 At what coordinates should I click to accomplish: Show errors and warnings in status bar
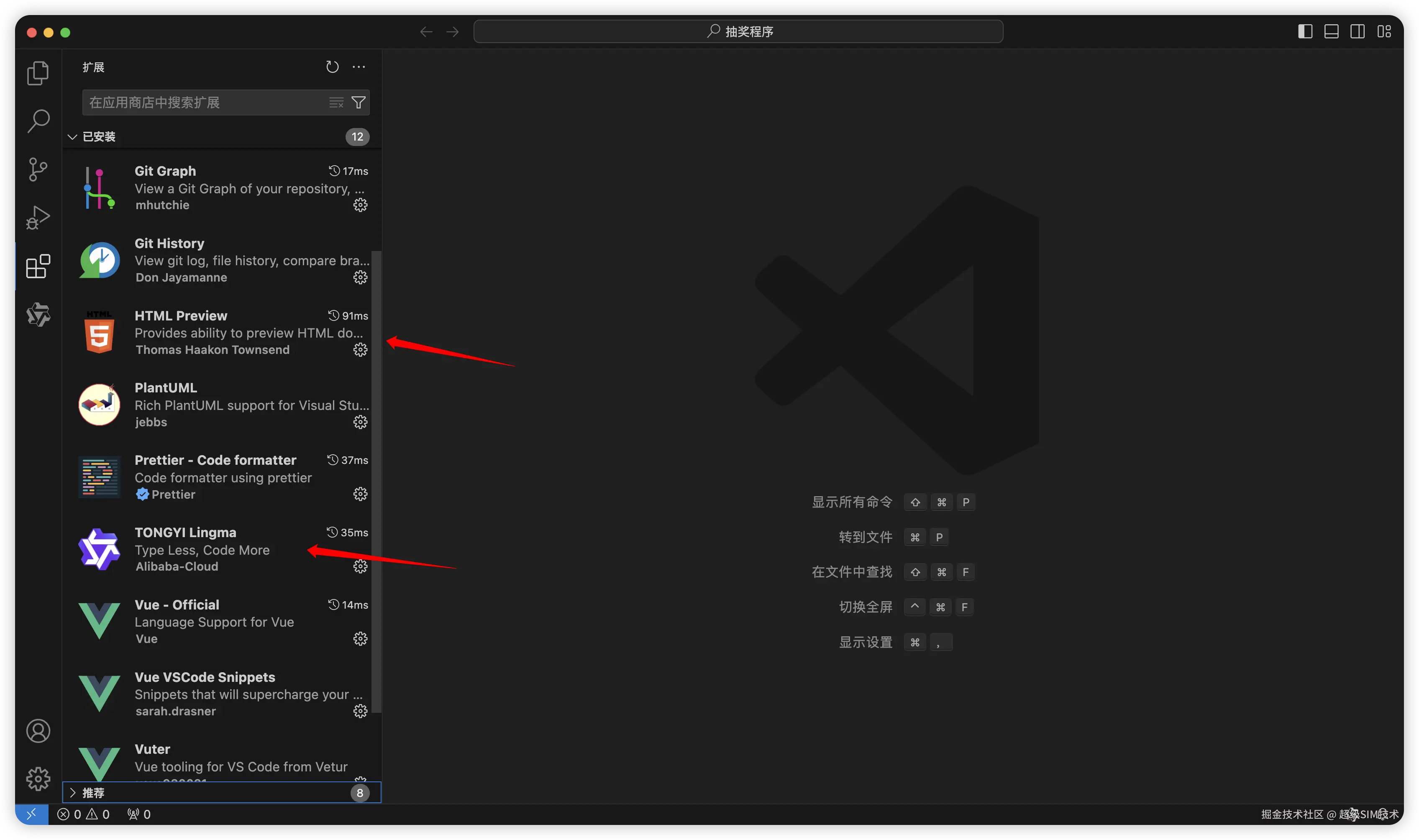click(x=83, y=814)
